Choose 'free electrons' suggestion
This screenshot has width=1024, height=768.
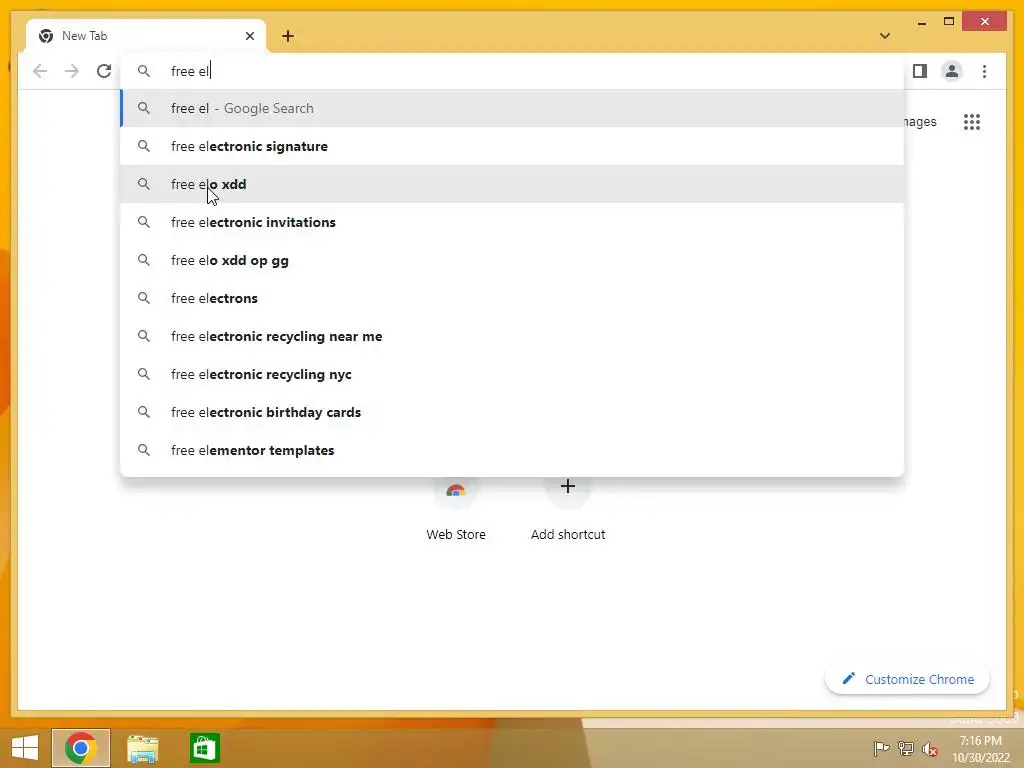(513, 298)
